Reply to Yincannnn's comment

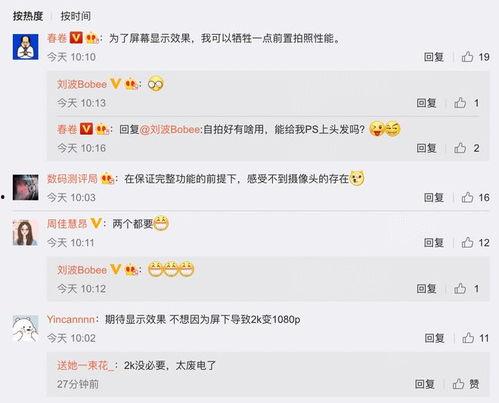[435, 338]
